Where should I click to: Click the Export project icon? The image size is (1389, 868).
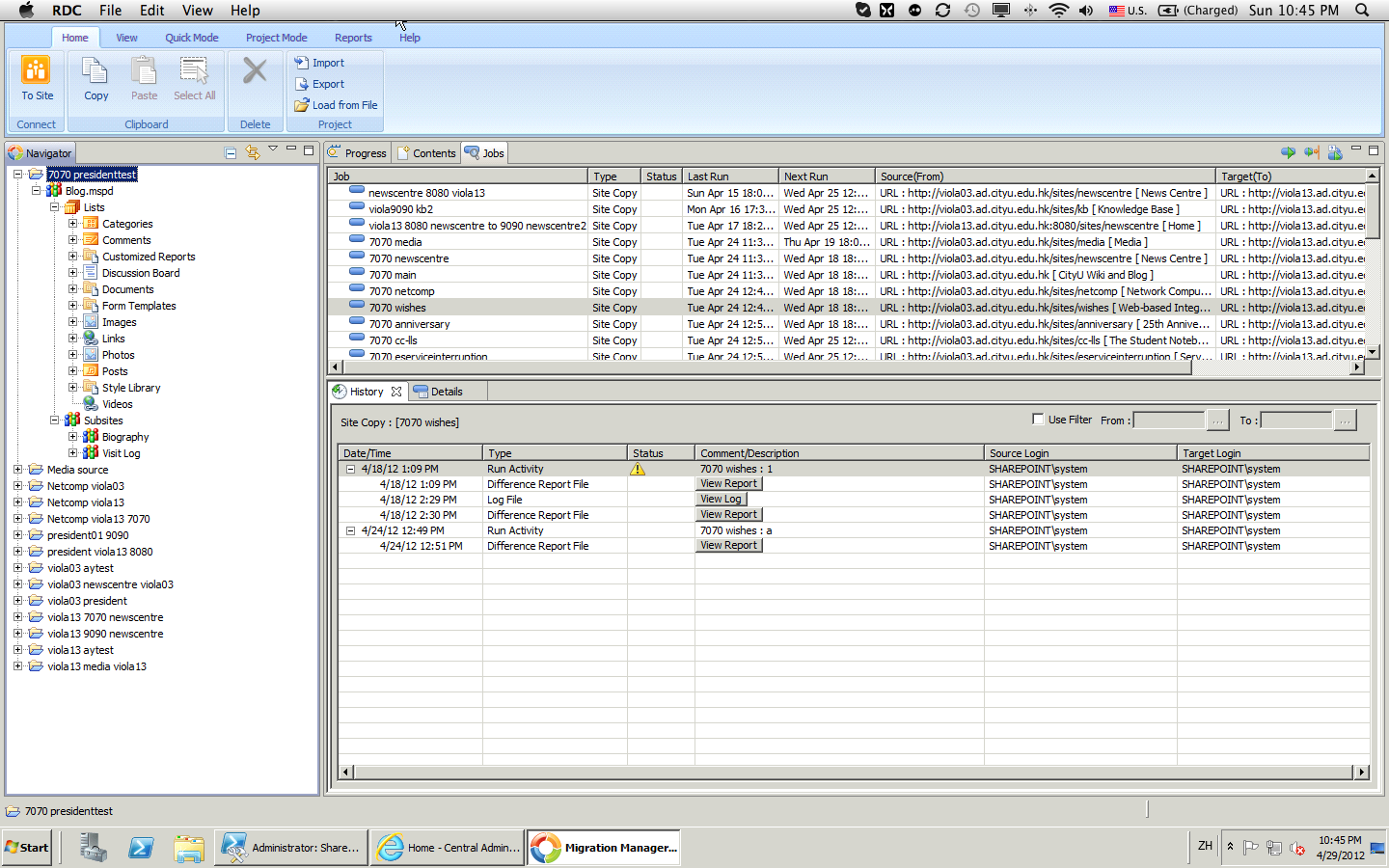(x=302, y=84)
